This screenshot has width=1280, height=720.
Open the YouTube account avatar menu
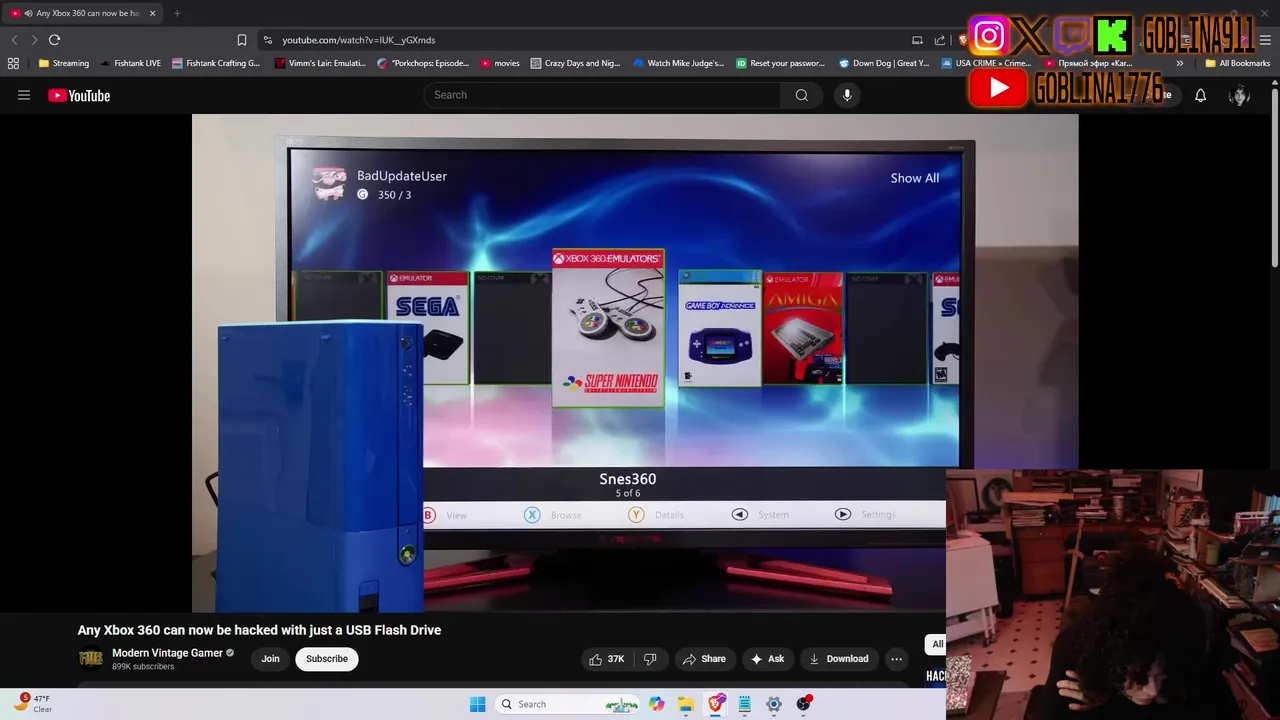click(1239, 95)
